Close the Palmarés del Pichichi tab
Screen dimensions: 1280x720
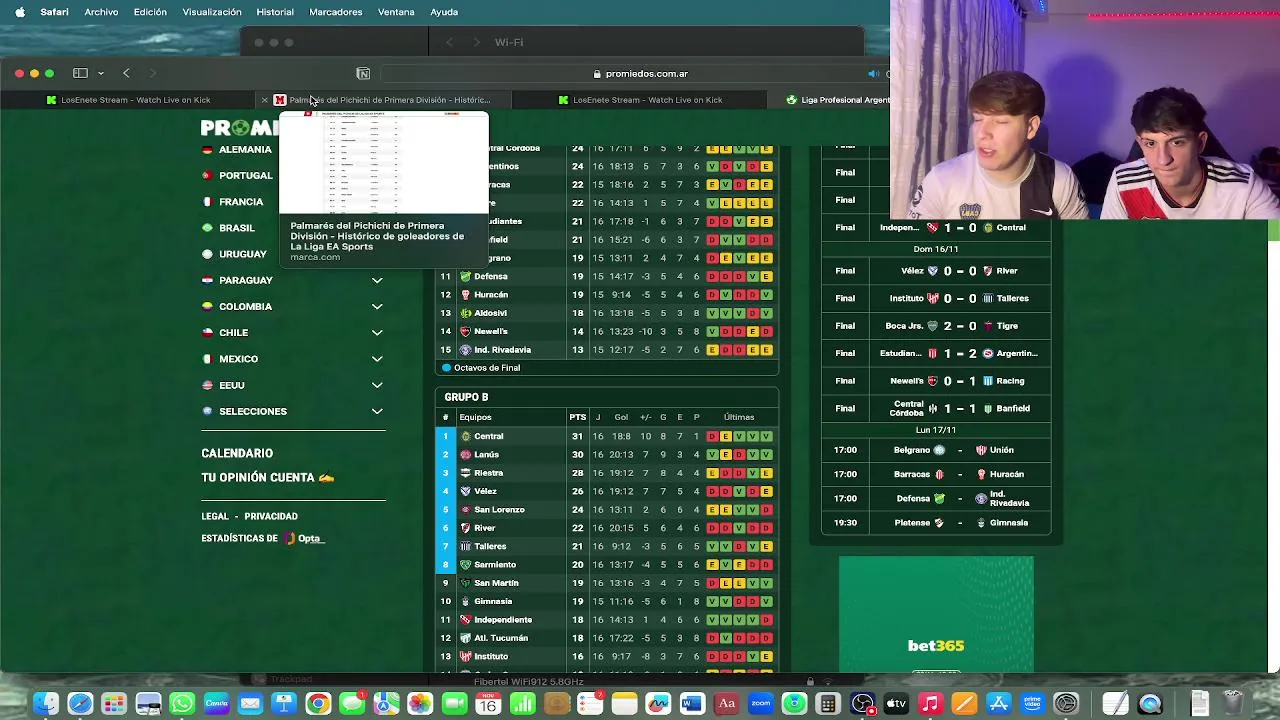tap(265, 100)
